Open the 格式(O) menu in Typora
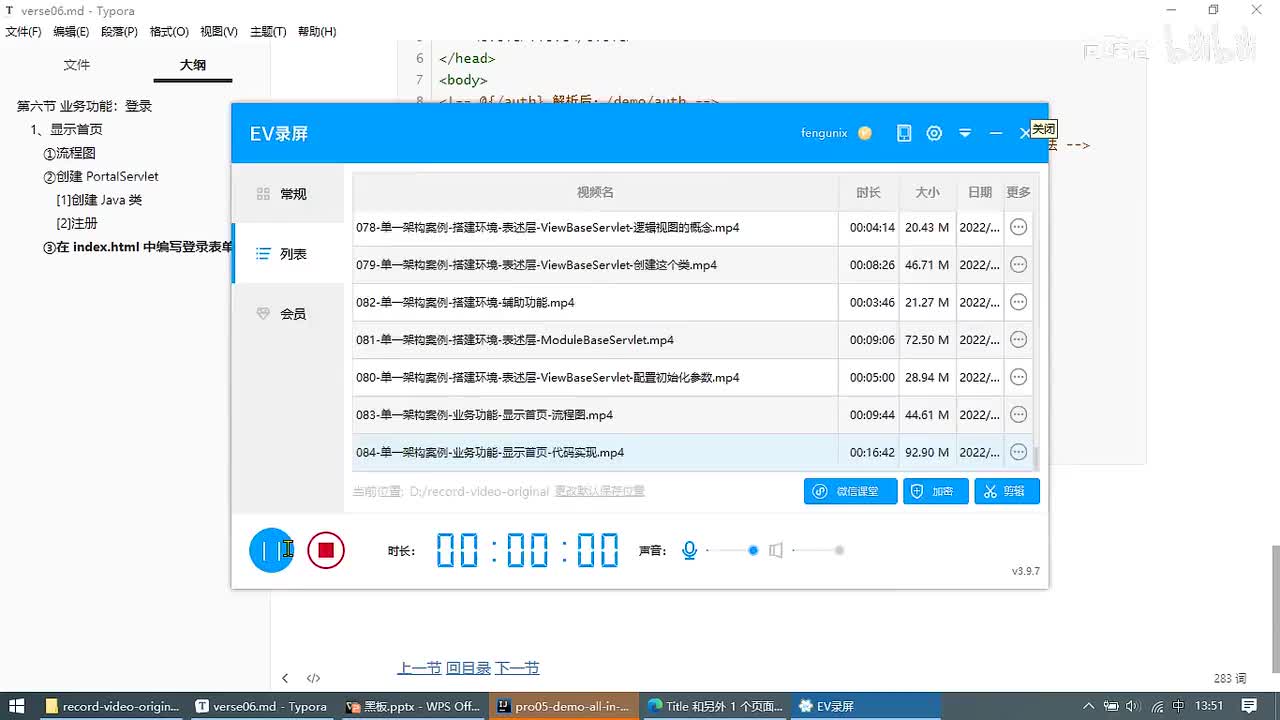The width and height of the screenshot is (1280, 720). [x=169, y=32]
